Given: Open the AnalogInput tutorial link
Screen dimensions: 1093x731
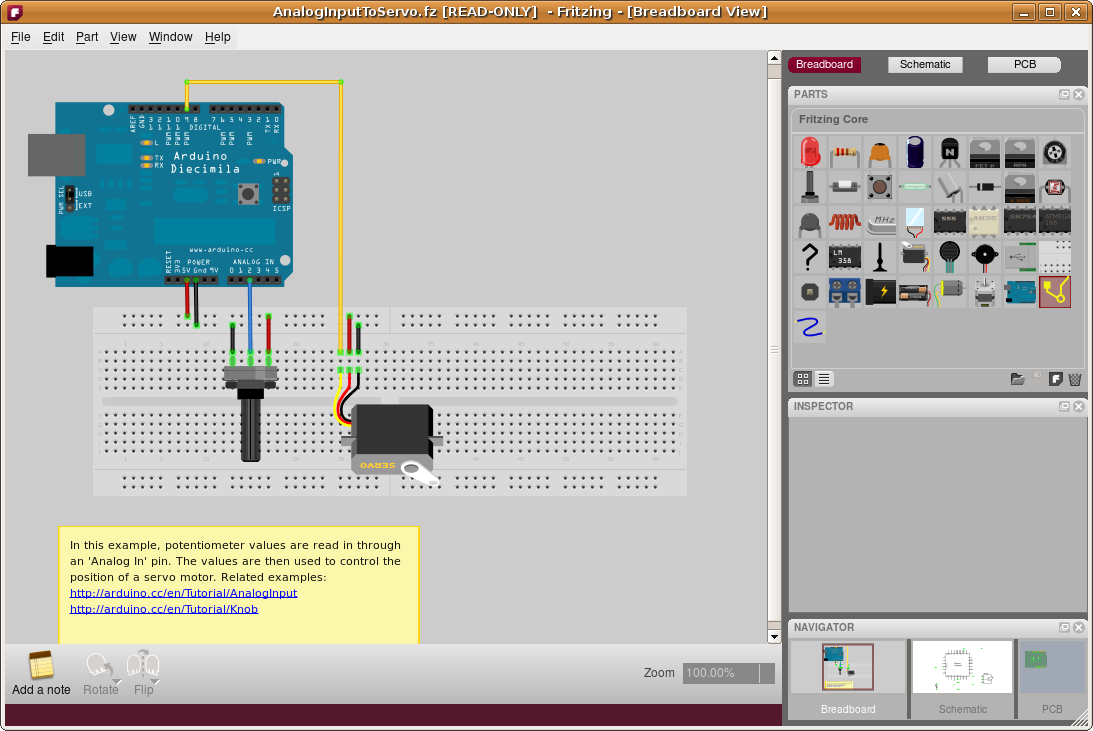Looking at the screenshot, I should (182, 593).
